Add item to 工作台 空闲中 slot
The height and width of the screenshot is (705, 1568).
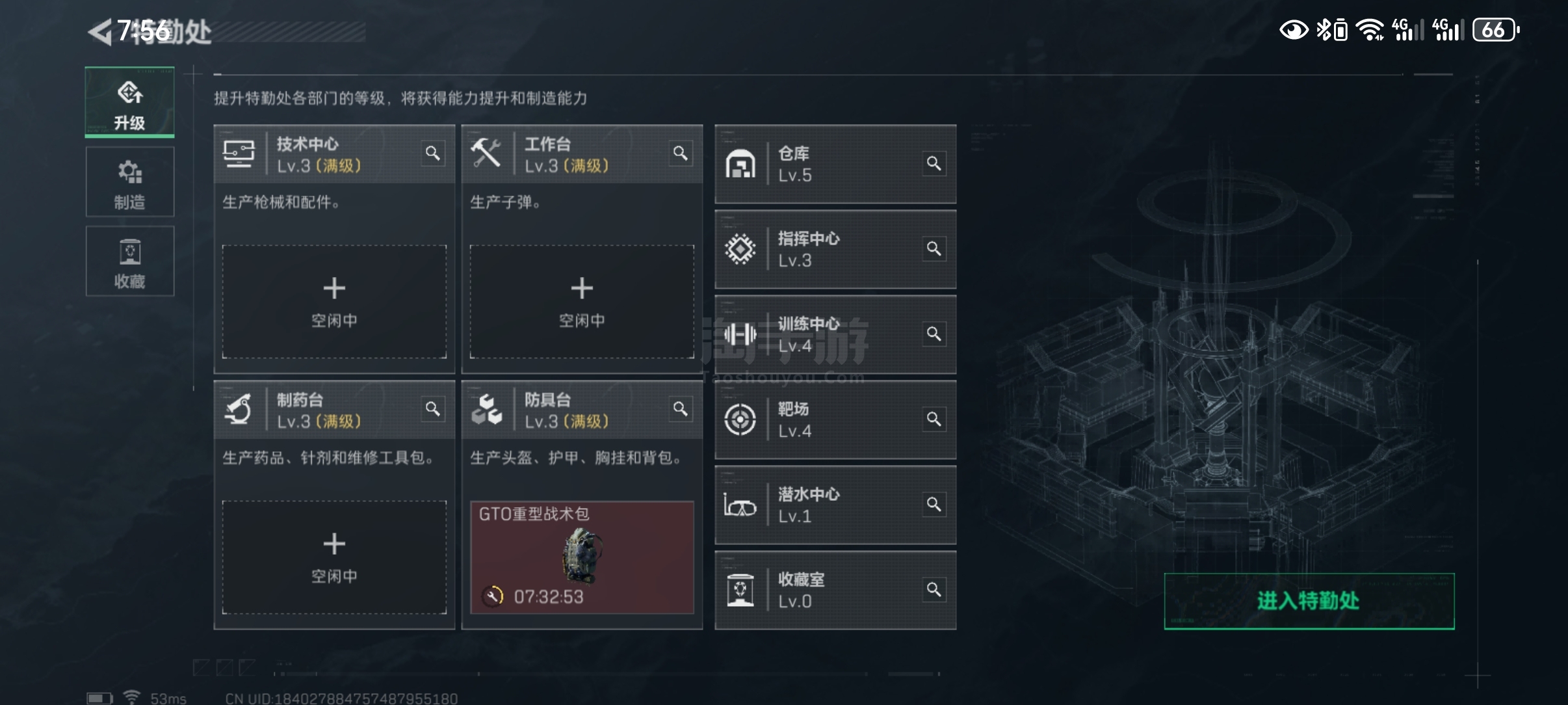(x=582, y=301)
